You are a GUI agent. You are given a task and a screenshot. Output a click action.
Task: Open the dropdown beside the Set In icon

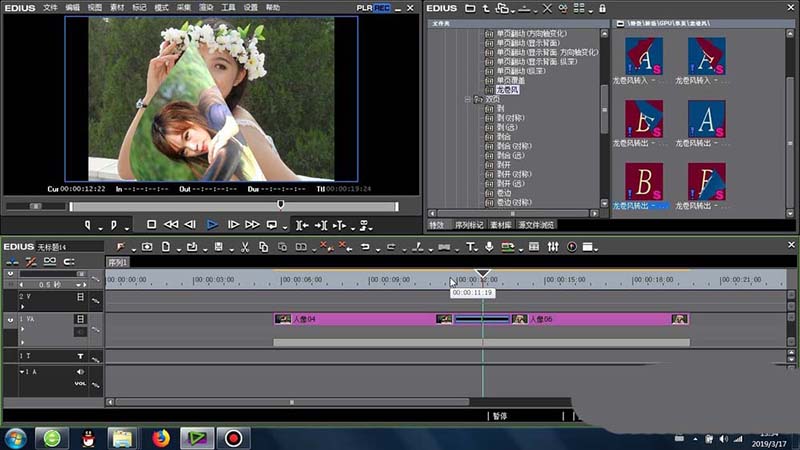pos(101,228)
